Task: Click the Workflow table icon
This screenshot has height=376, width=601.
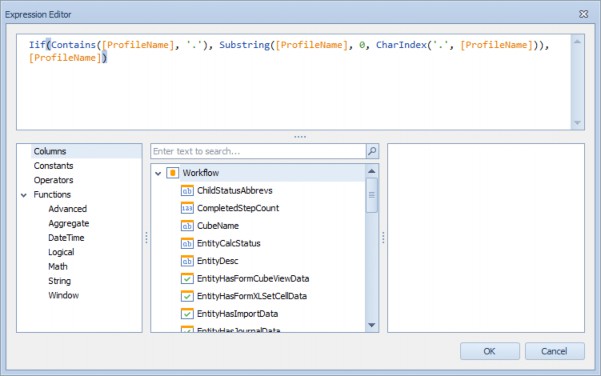Action: click(x=172, y=173)
